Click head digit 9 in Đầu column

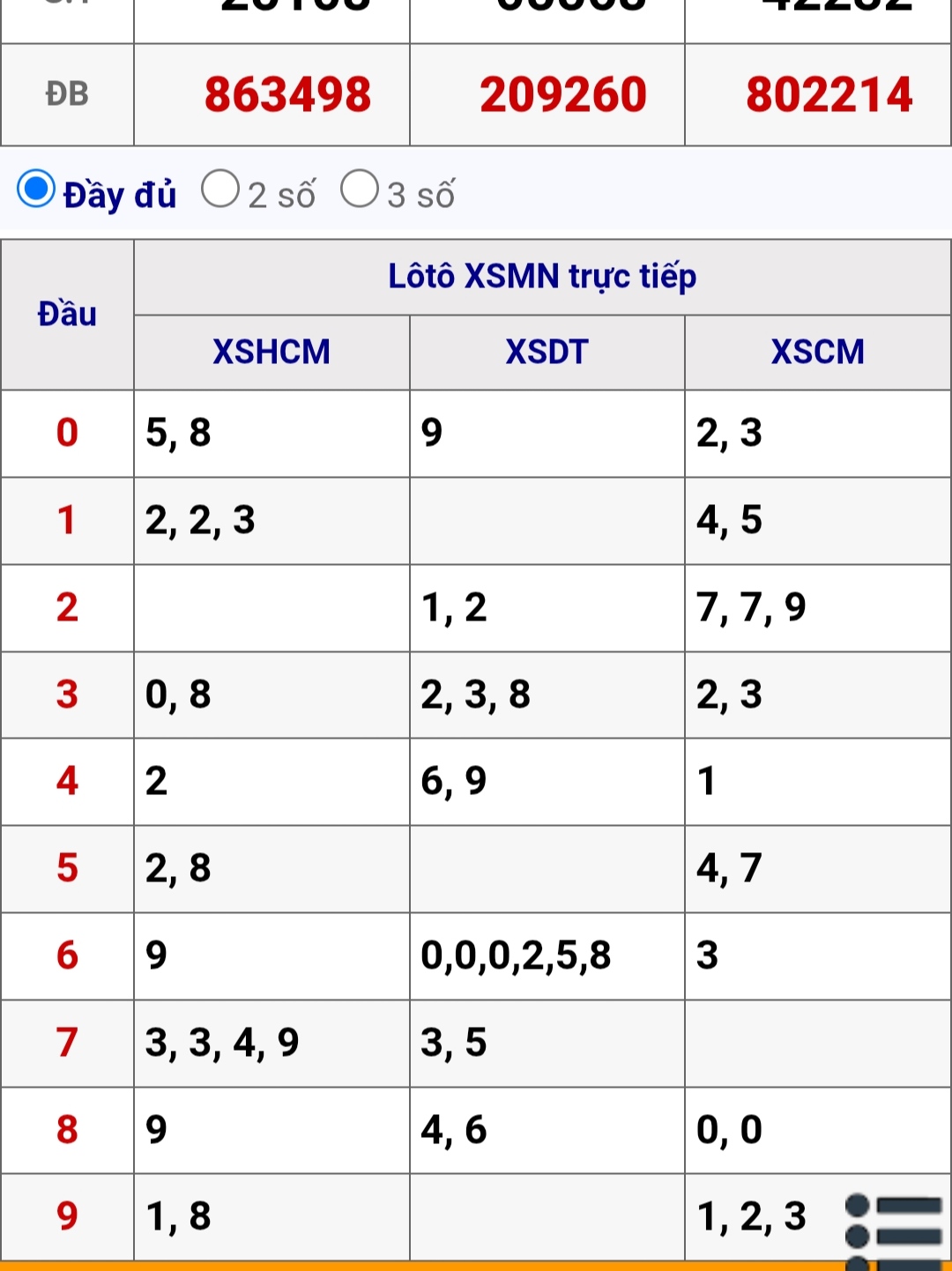(67, 1216)
